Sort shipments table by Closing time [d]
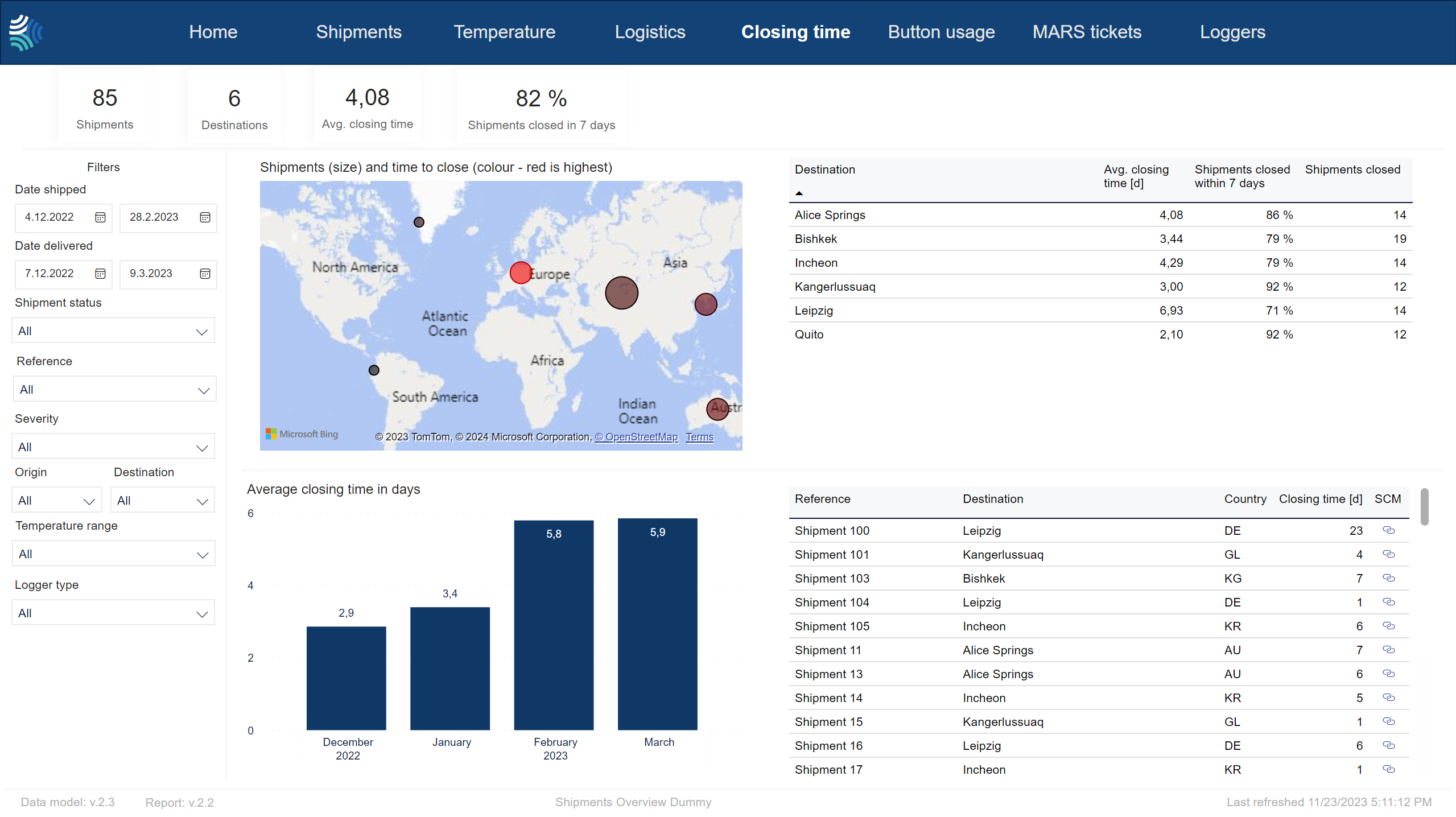Image resolution: width=1456 pixels, height=817 pixels. coord(1321,499)
